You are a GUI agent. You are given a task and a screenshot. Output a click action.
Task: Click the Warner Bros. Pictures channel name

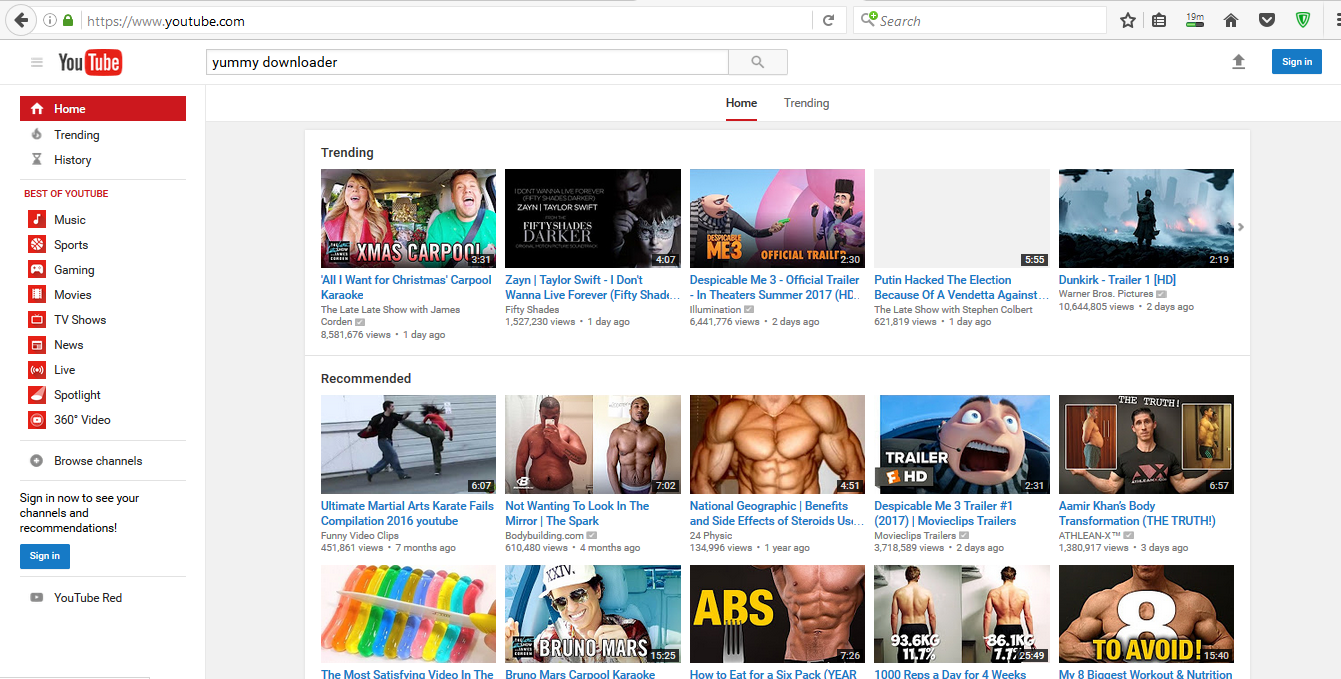pos(1106,294)
